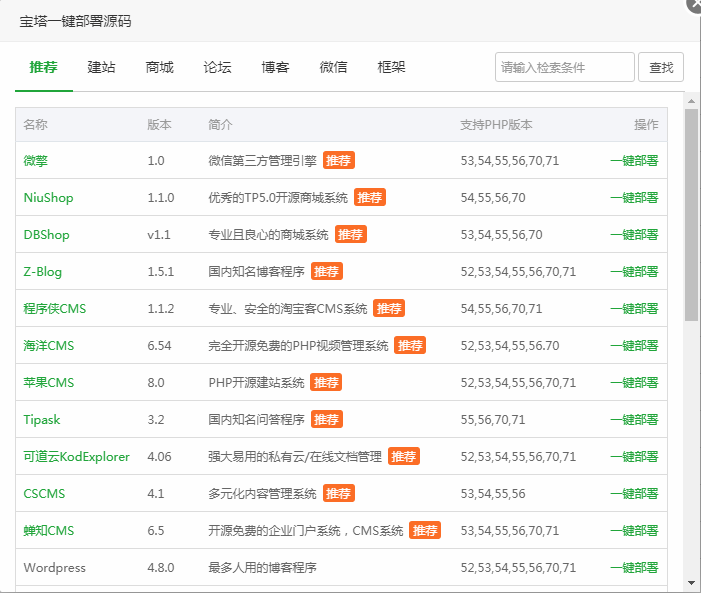701x594 pixels.
Task: Focus the 请输入检索条件 search field
Action: (x=565, y=67)
